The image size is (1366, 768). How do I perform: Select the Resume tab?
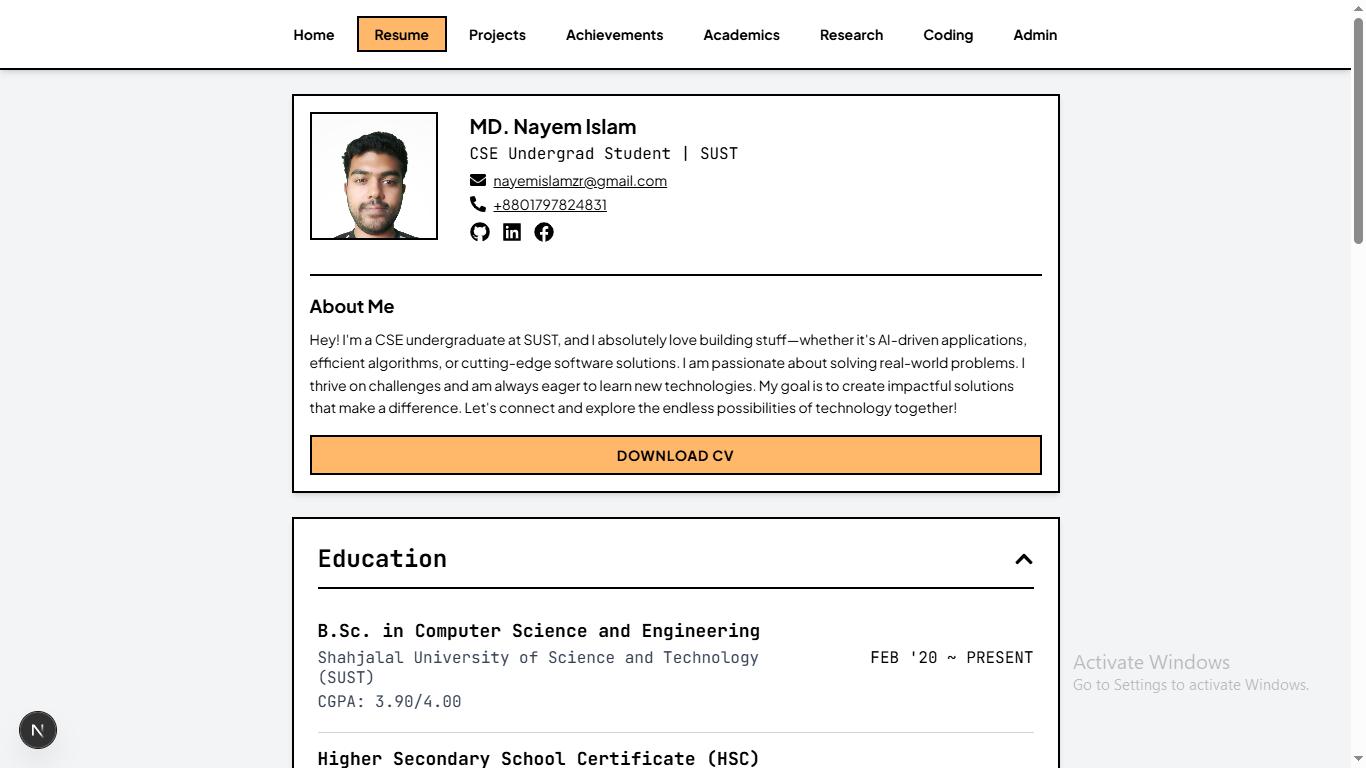coord(402,34)
